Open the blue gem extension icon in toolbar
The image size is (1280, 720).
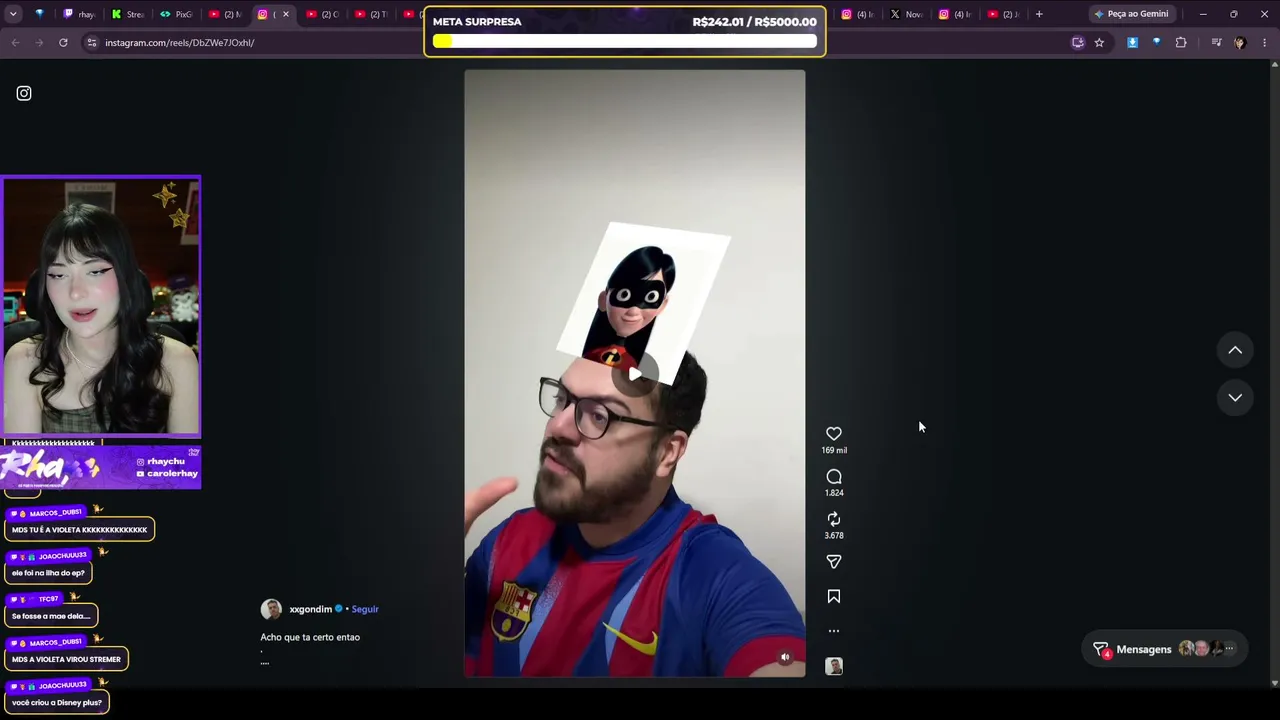(1156, 43)
